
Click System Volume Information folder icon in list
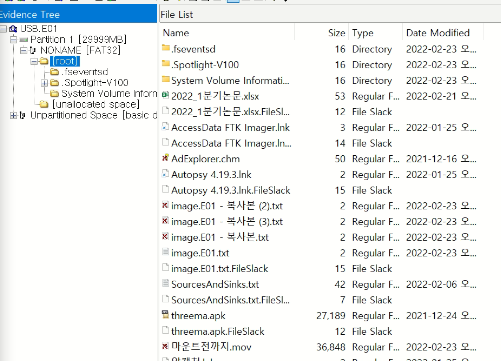pos(166,80)
